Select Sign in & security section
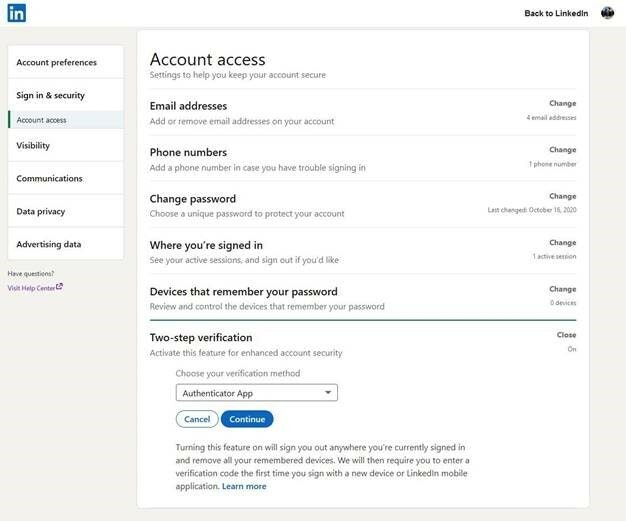The image size is (626, 521). tap(51, 95)
